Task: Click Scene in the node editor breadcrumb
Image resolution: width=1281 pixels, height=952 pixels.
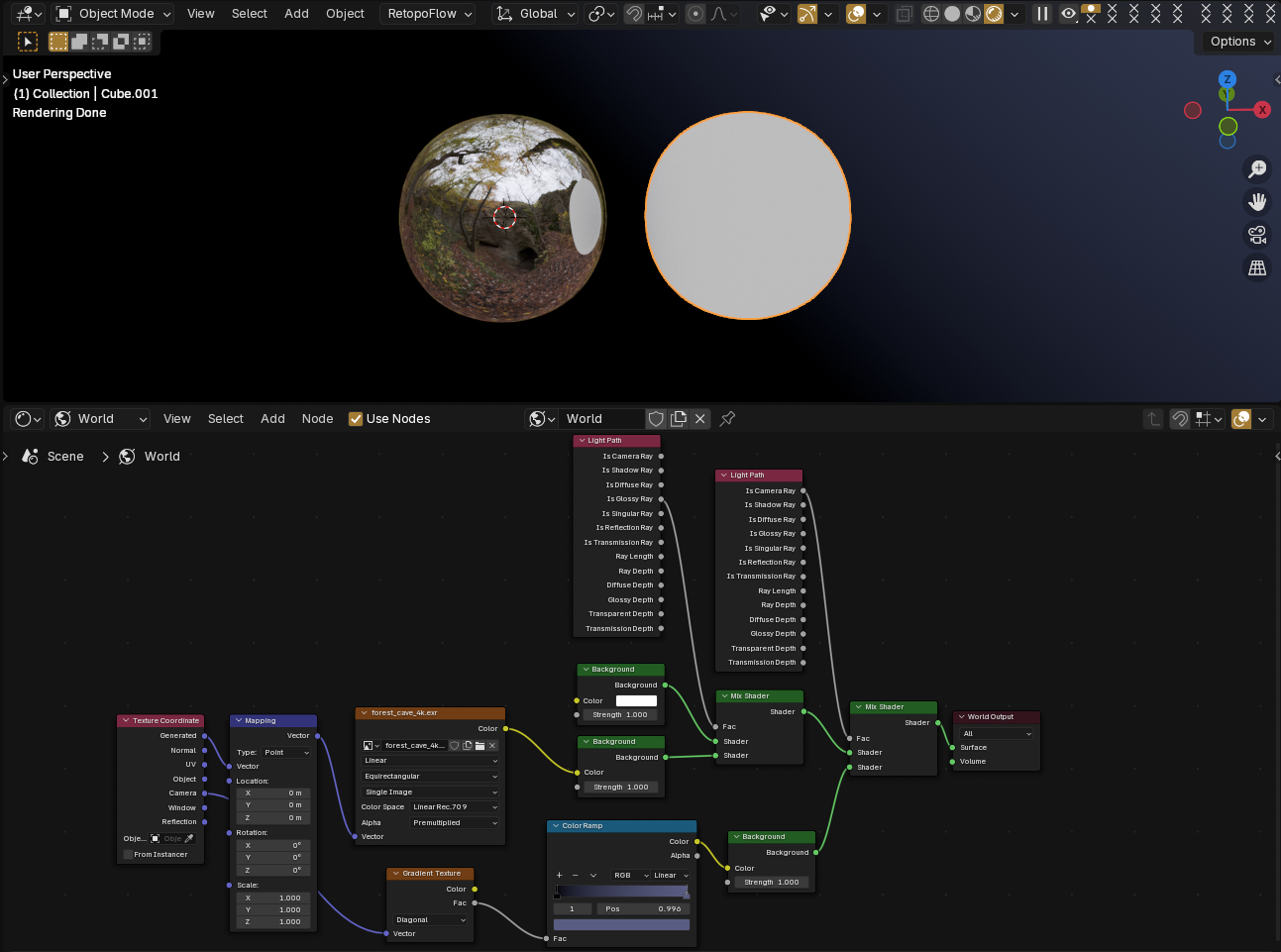Action: (65, 457)
